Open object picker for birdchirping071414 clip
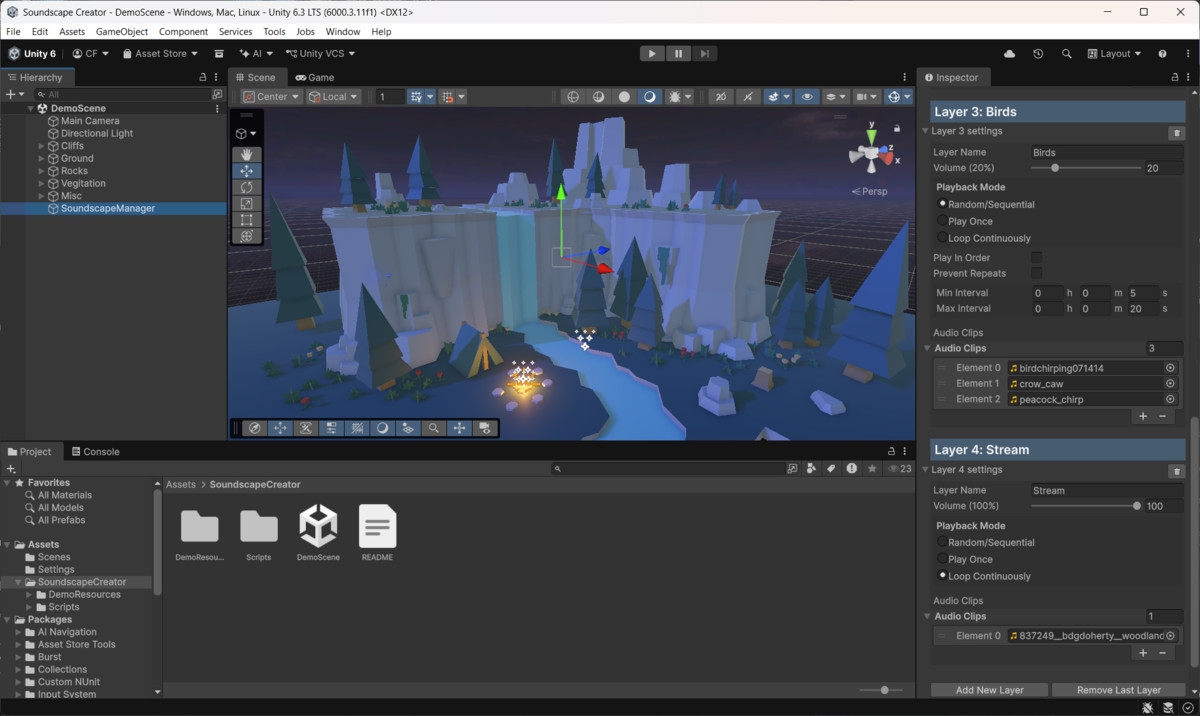1200x716 pixels. pos(1170,368)
